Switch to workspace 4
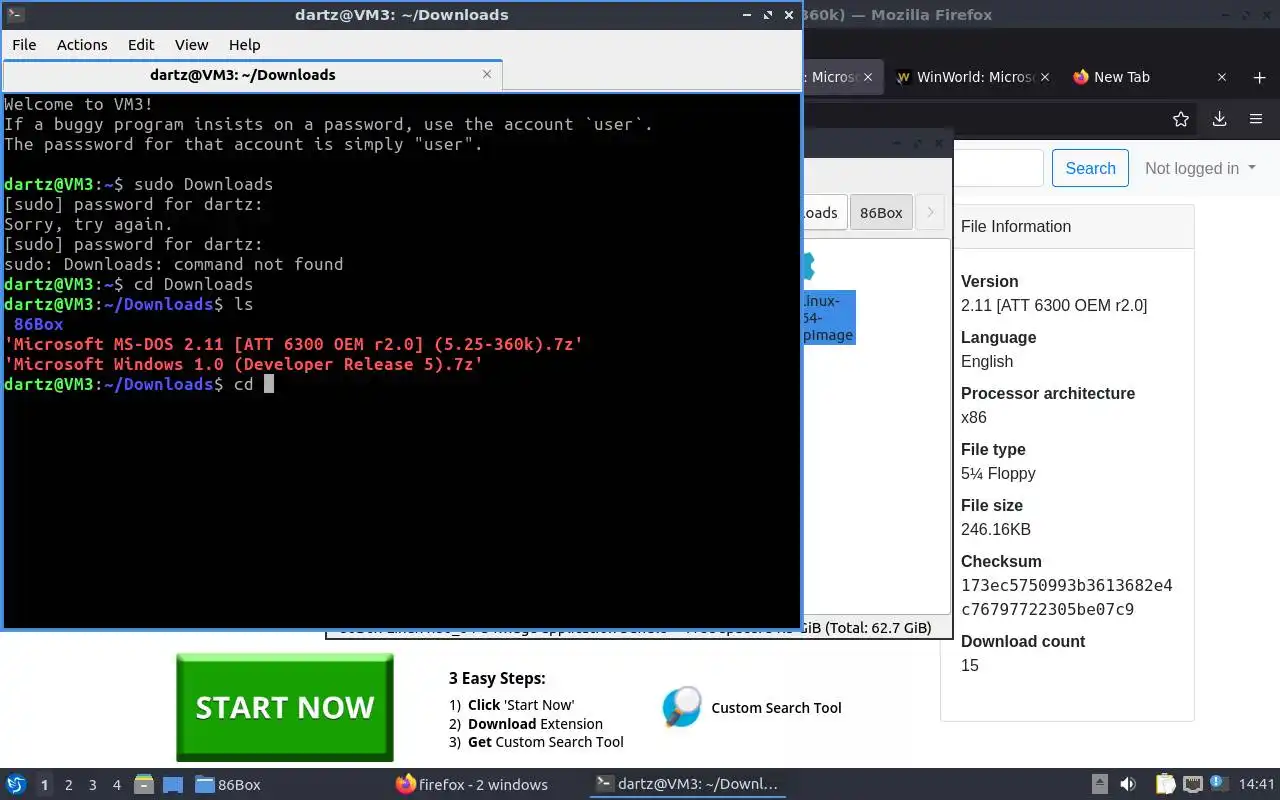Screen dimensions: 1280x800 click(x=116, y=785)
